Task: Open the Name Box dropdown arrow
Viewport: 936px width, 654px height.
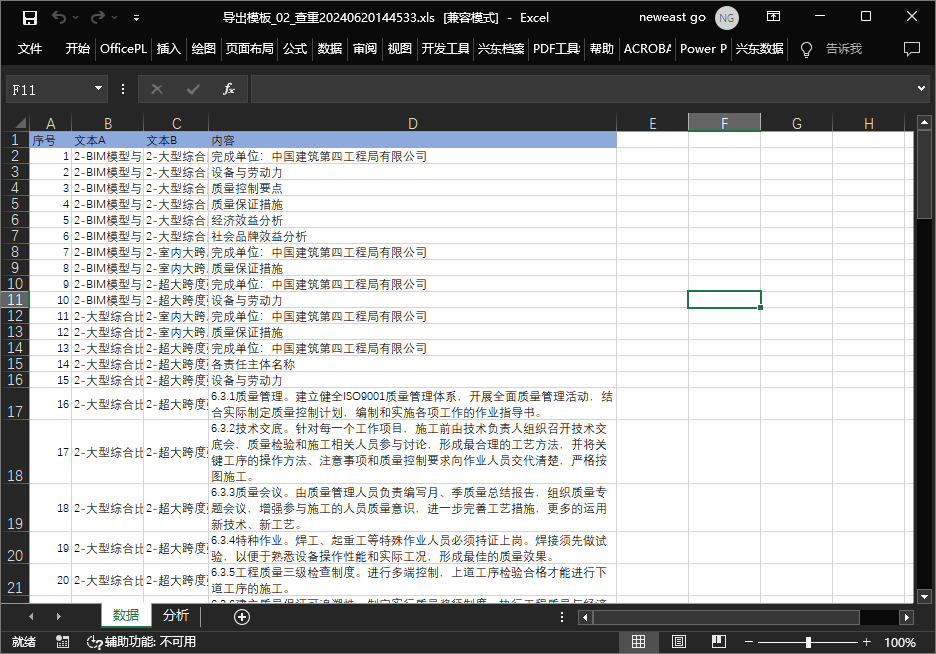Action: click(98, 89)
